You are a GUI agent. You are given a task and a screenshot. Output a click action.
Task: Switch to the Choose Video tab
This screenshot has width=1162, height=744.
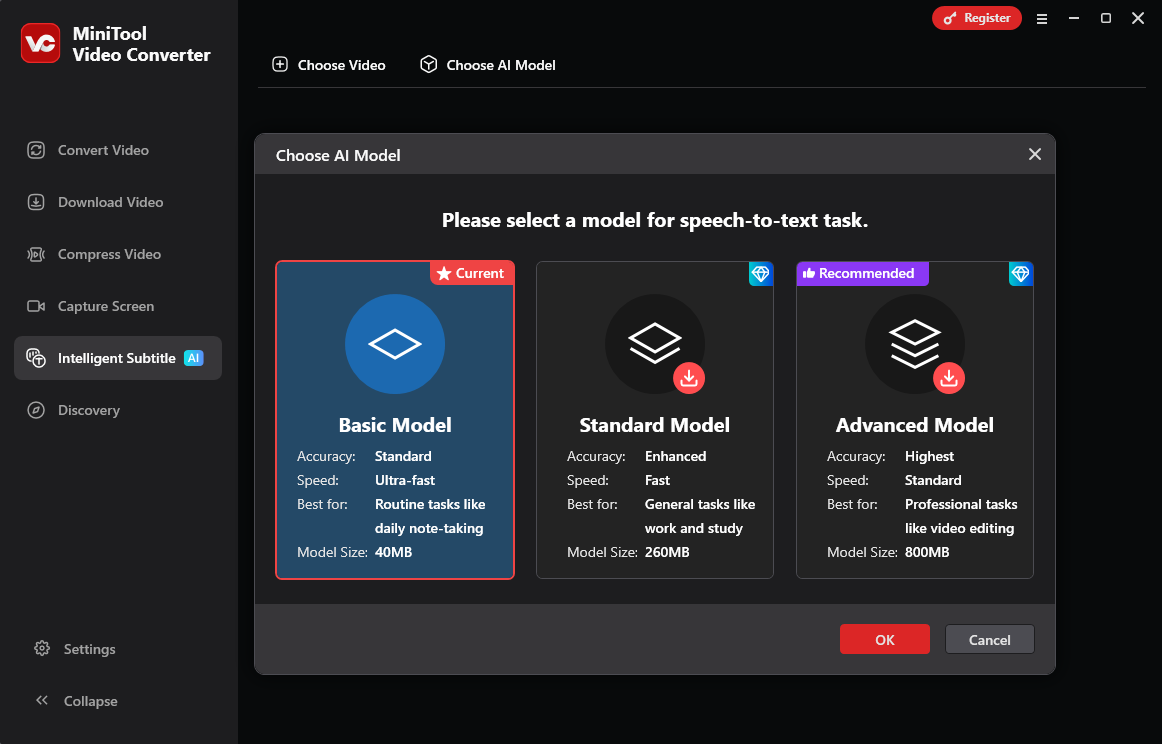[328, 65]
